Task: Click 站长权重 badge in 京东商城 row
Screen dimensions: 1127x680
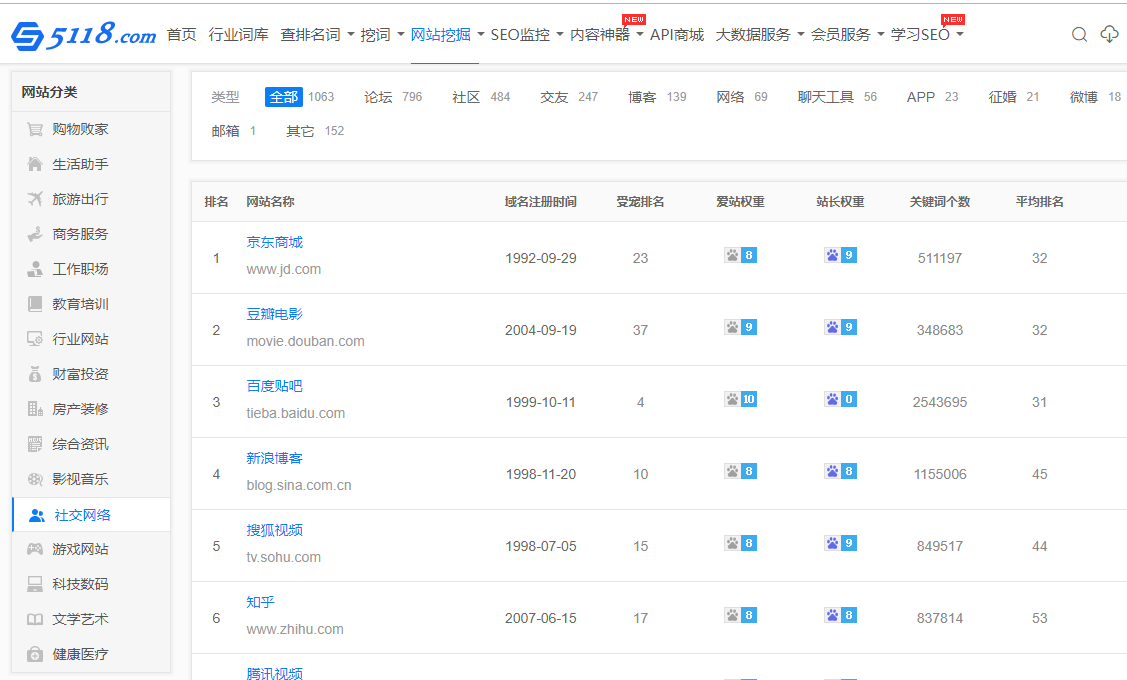Action: point(840,255)
